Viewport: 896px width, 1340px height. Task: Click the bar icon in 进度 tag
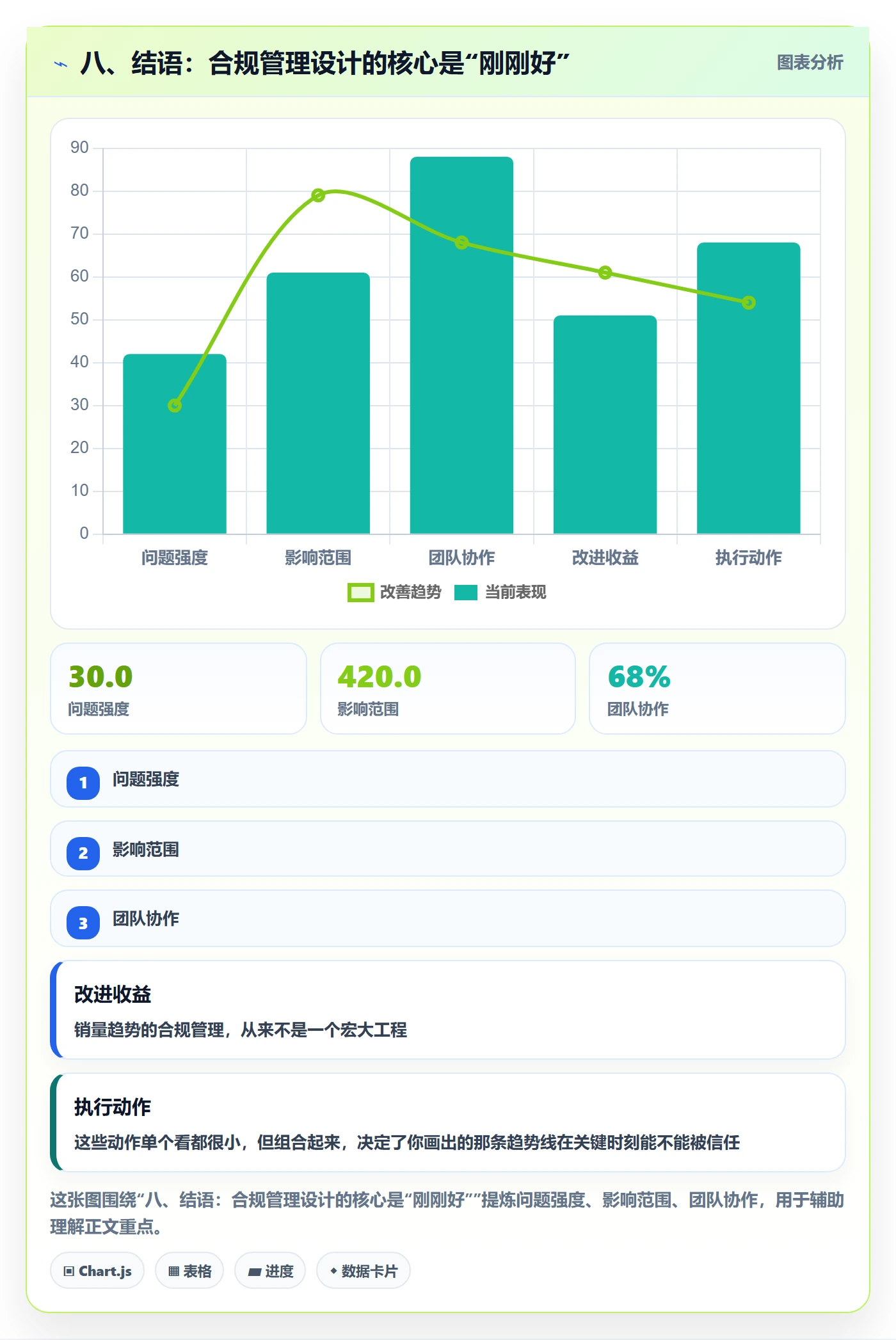click(x=255, y=1272)
